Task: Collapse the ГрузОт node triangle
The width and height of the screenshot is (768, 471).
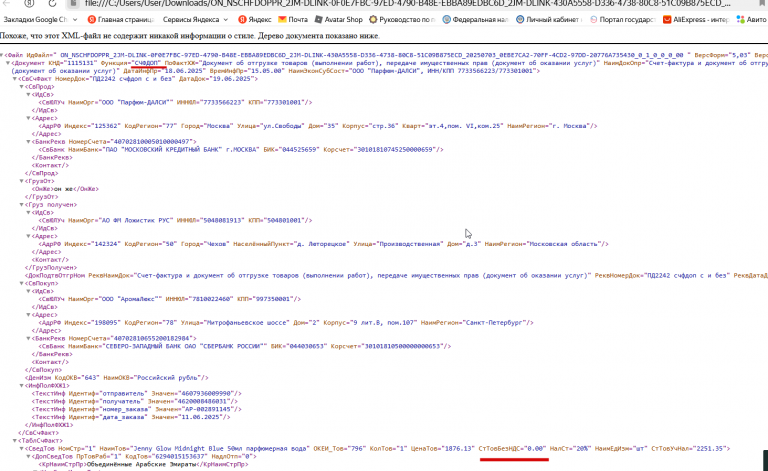Action: click(x=22, y=181)
